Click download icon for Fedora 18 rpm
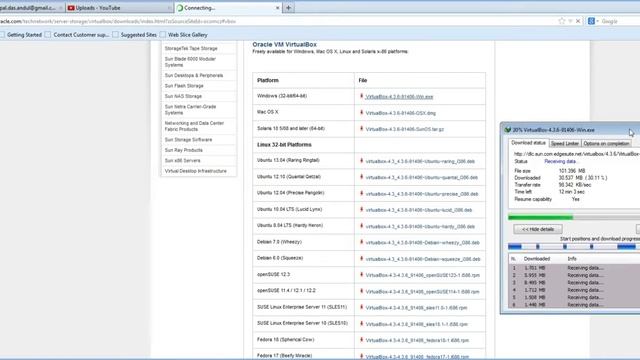Image resolution: width=640 pixels, height=360 pixels. pyautogui.click(x=361, y=340)
